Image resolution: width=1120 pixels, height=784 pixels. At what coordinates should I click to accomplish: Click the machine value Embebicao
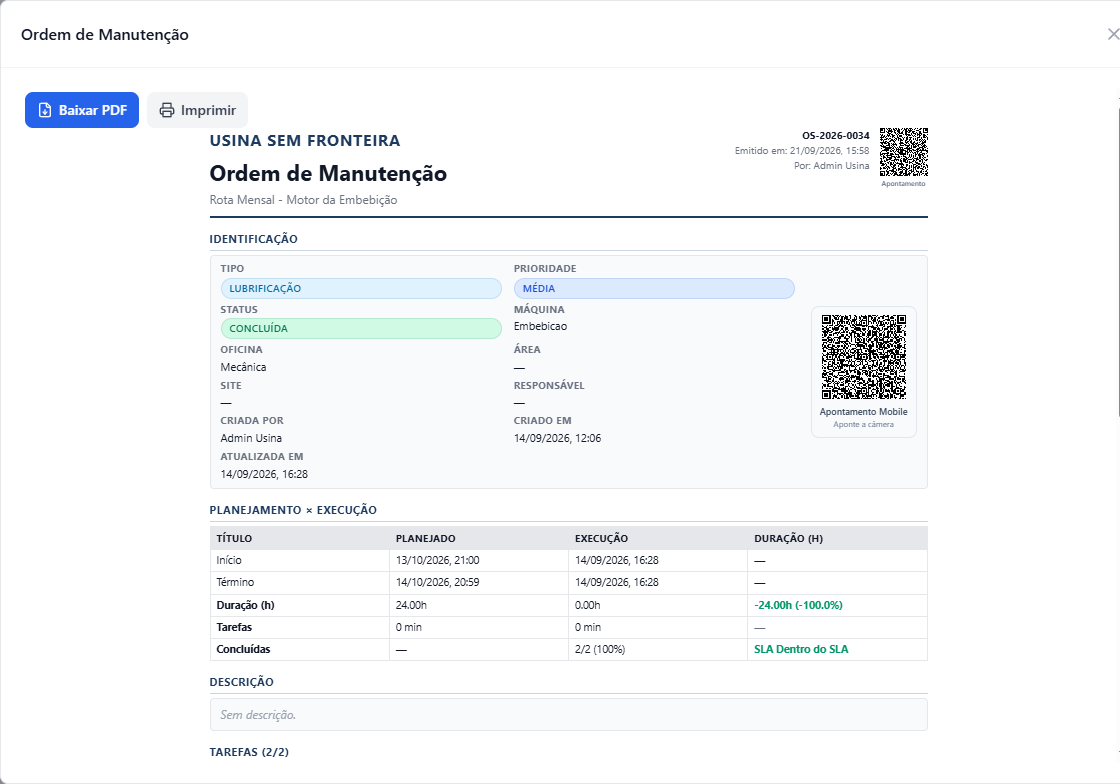click(540, 326)
